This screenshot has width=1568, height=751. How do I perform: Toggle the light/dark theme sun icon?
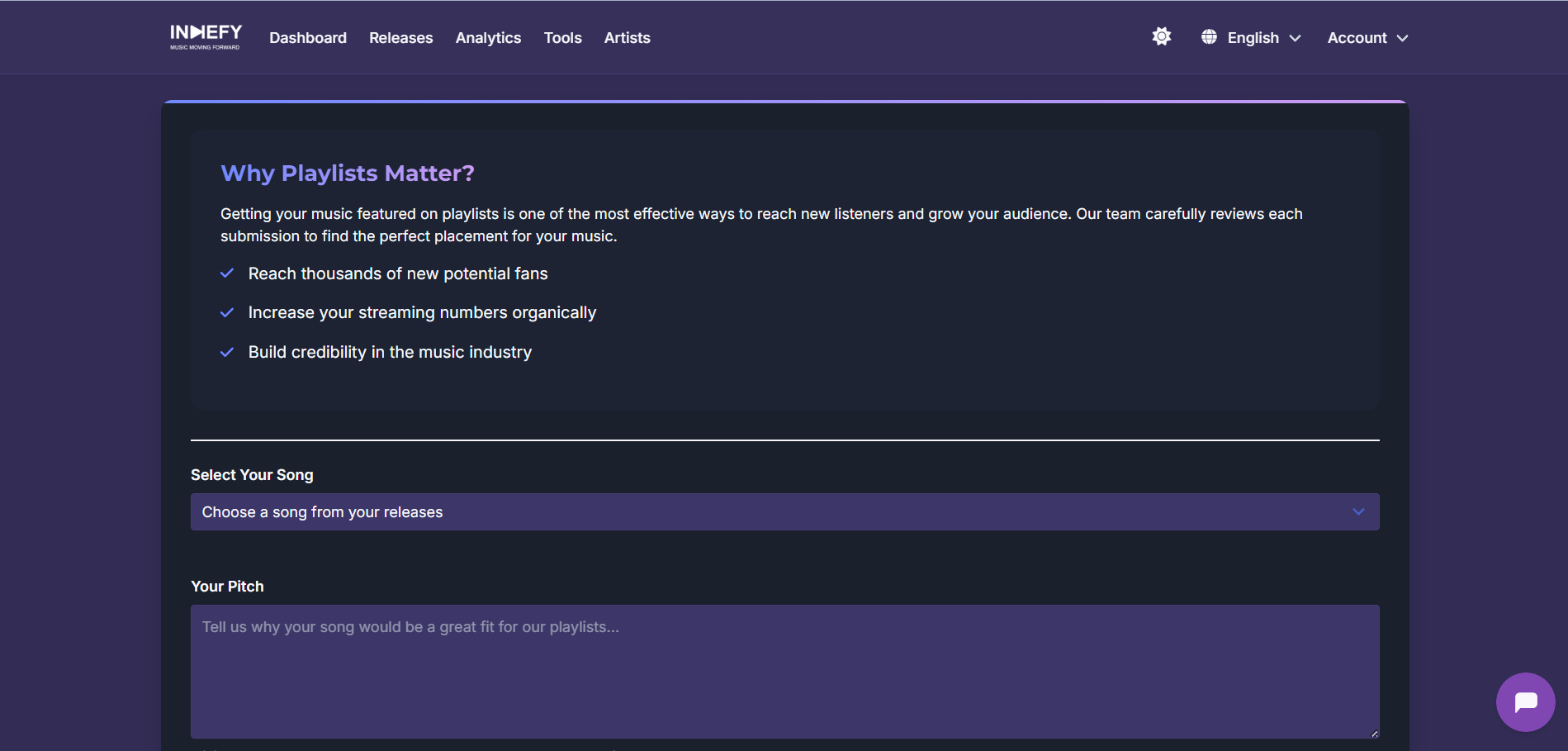point(1161,37)
